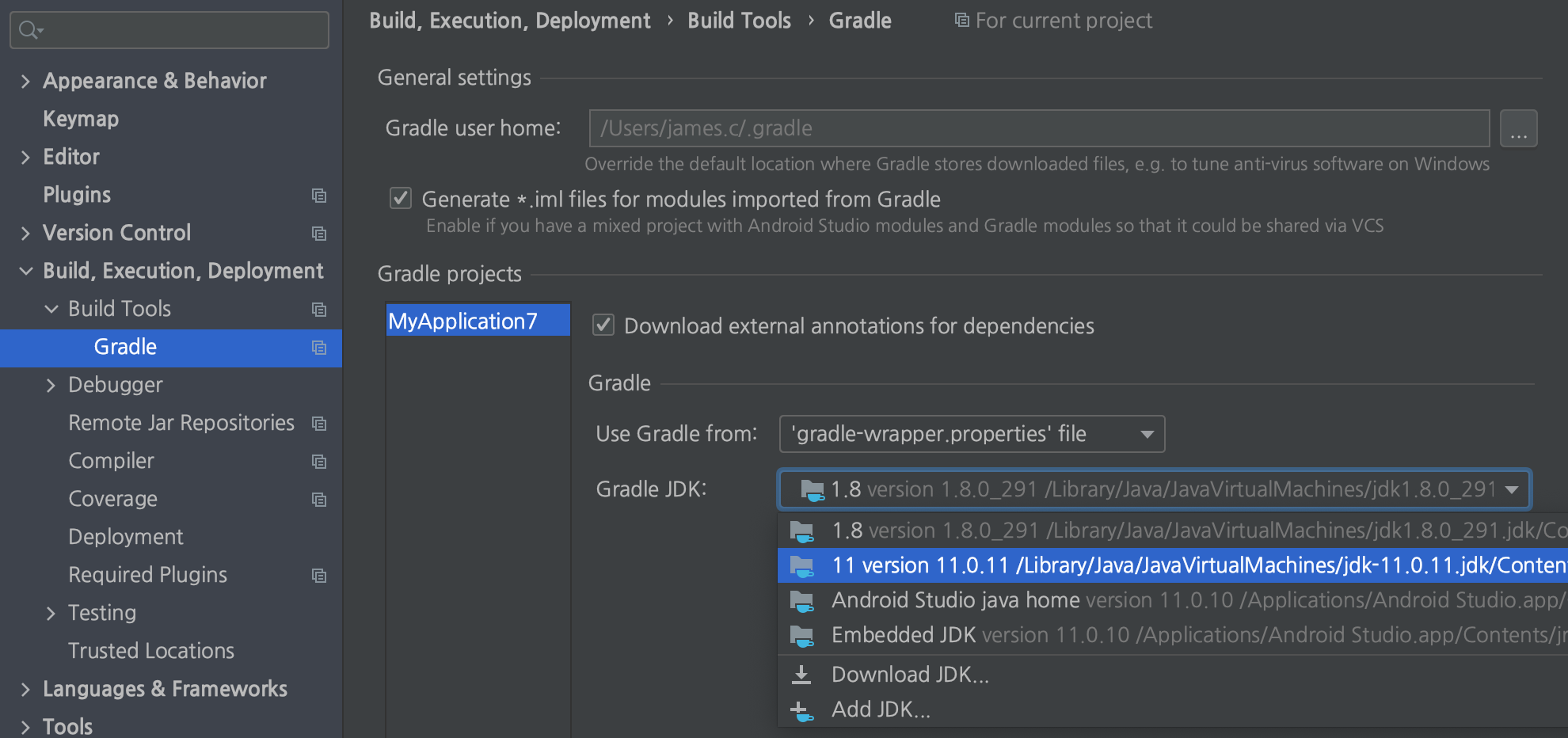Select Android Studio java home option
The width and height of the screenshot is (1568, 738).
pos(1172,600)
